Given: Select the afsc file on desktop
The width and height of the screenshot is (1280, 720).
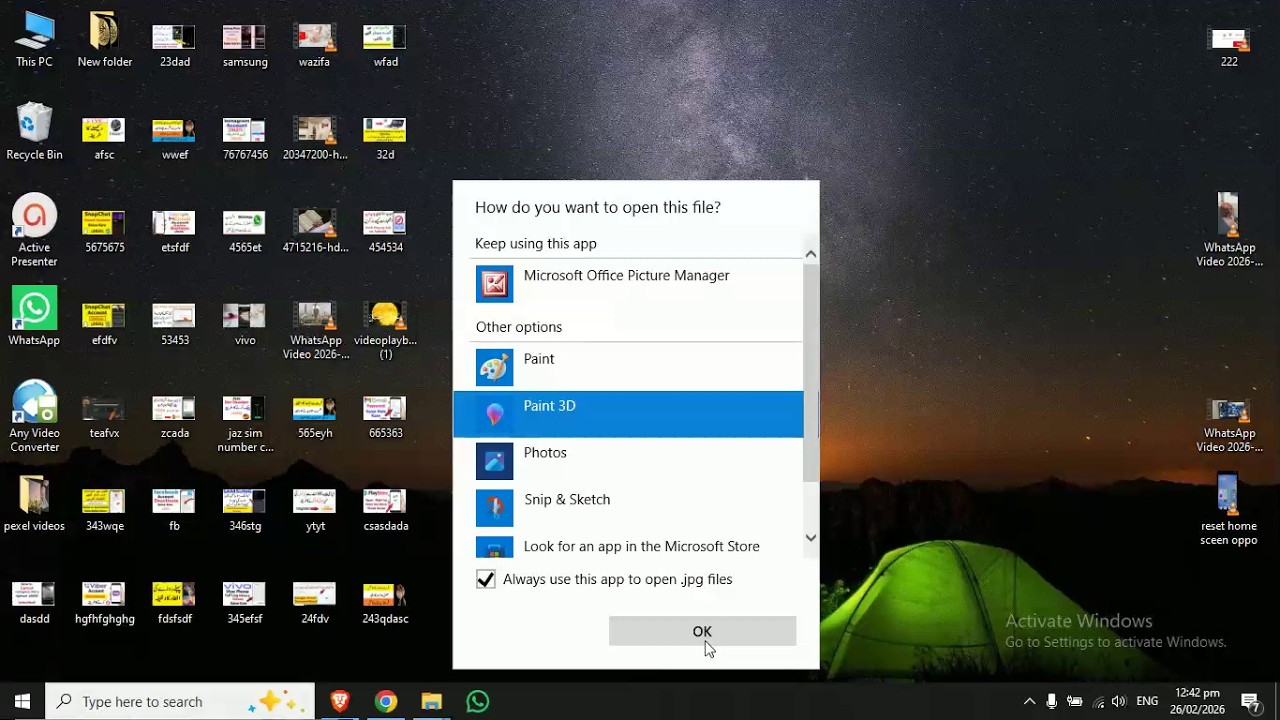Looking at the screenshot, I should pyautogui.click(x=104, y=138).
